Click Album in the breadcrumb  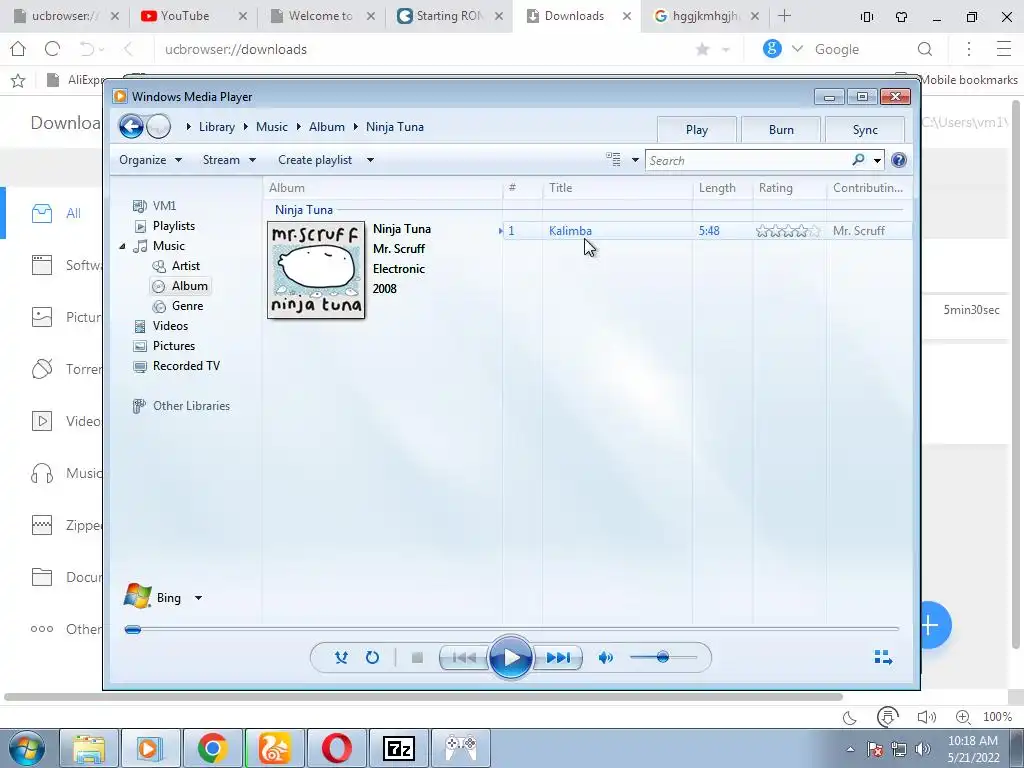click(x=327, y=127)
